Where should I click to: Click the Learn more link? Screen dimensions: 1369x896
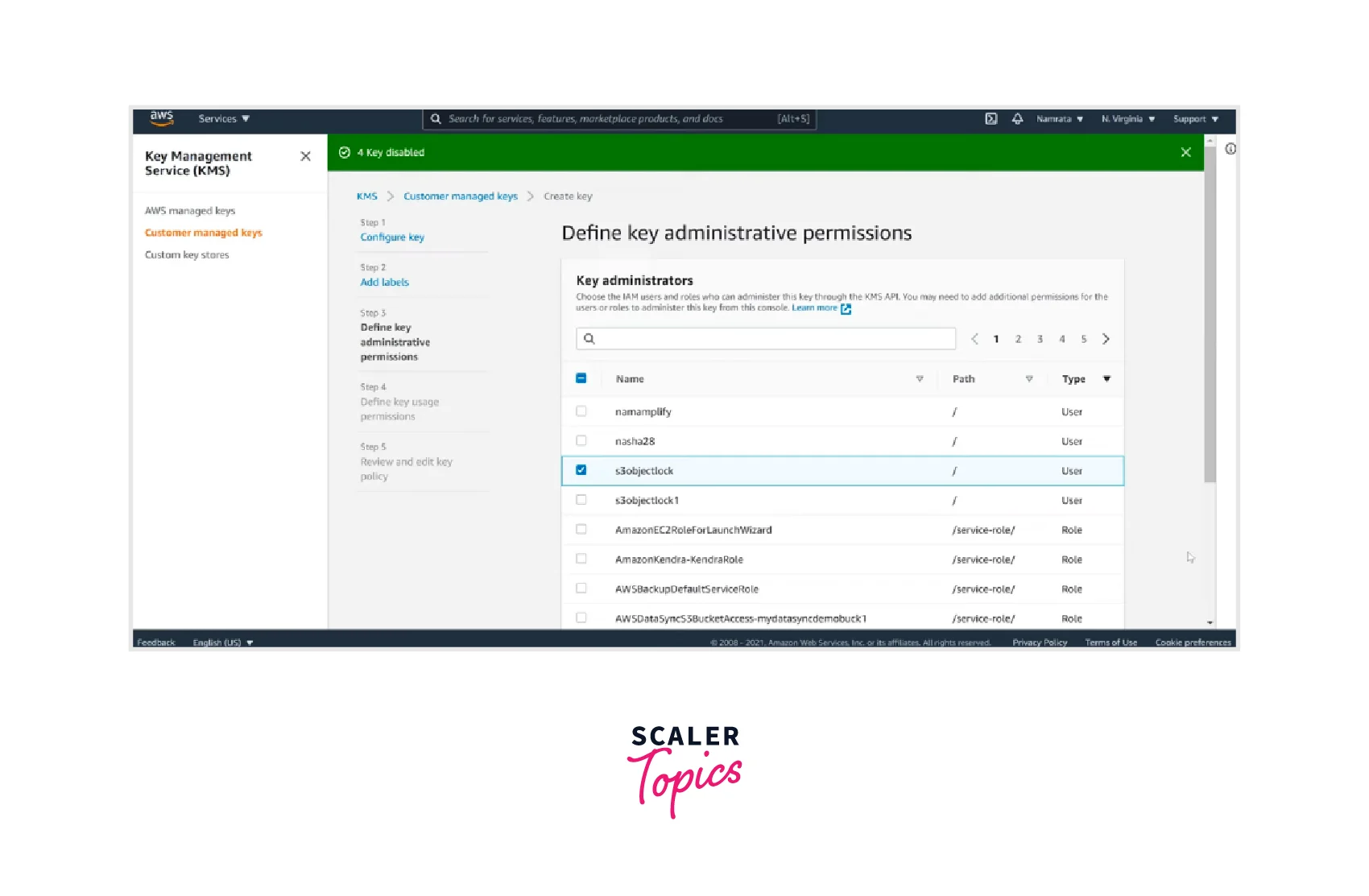coord(815,308)
